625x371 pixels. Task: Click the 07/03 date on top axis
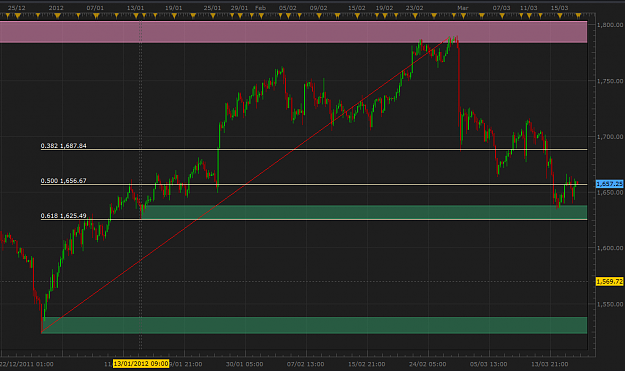[x=501, y=8]
